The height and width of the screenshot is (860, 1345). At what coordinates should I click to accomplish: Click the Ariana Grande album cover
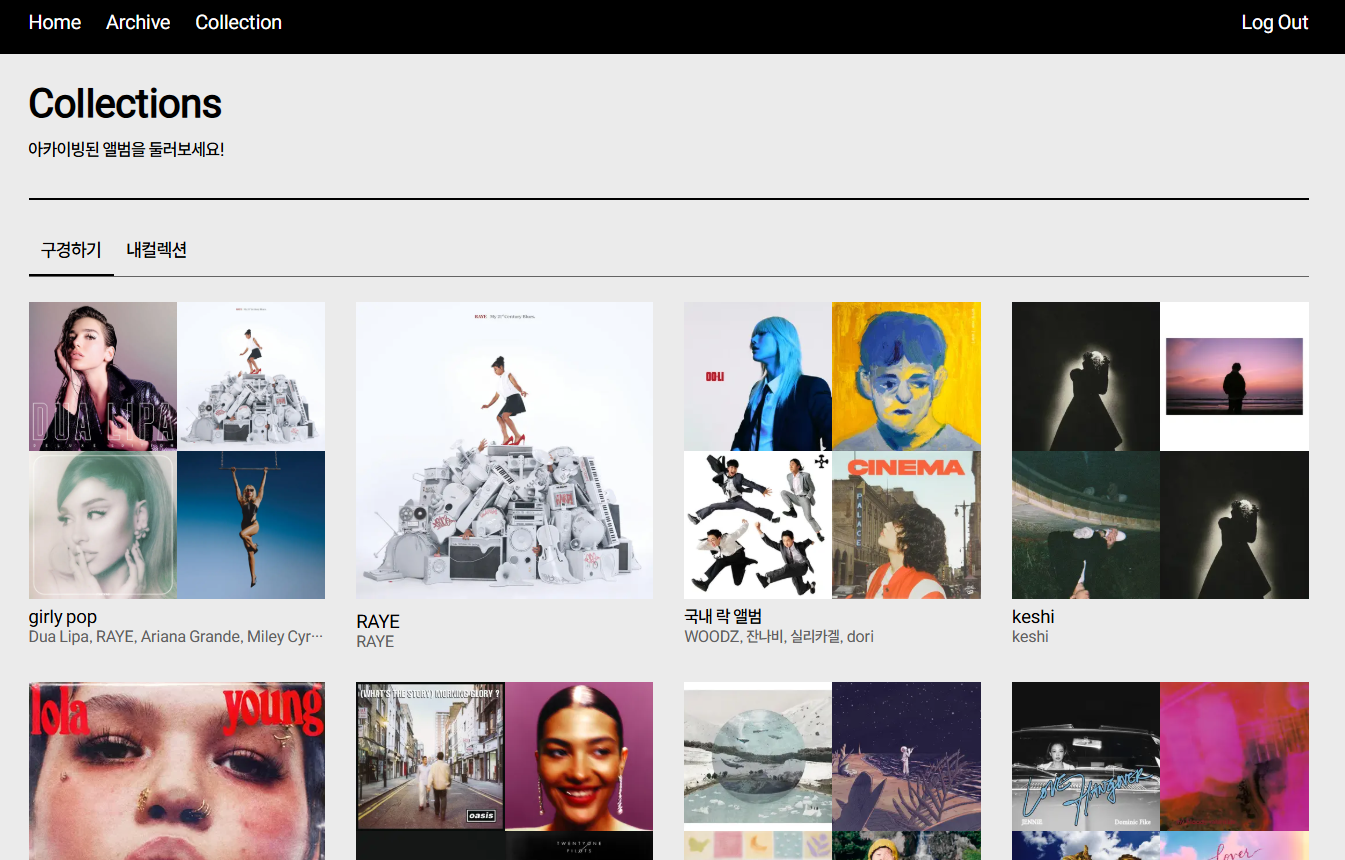click(103, 525)
